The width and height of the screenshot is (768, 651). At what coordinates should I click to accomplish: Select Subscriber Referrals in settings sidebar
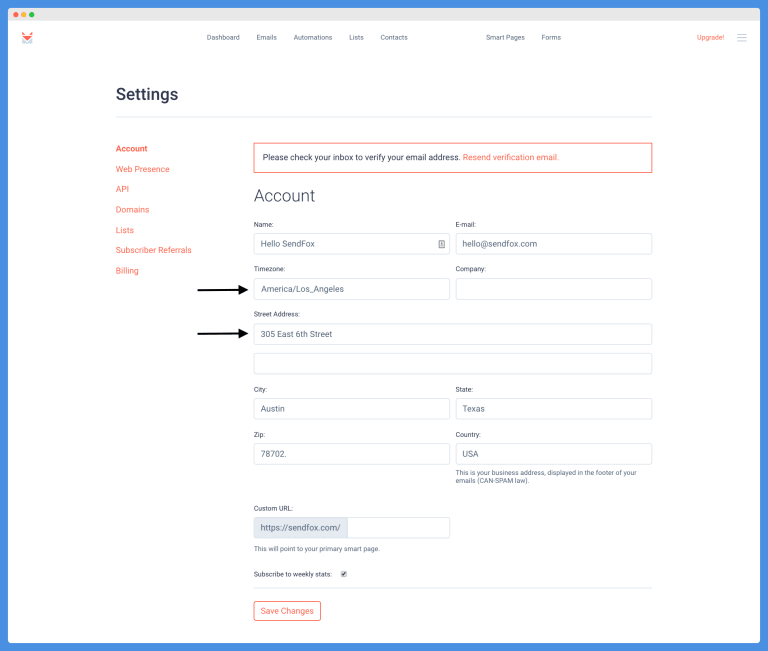click(x=153, y=250)
